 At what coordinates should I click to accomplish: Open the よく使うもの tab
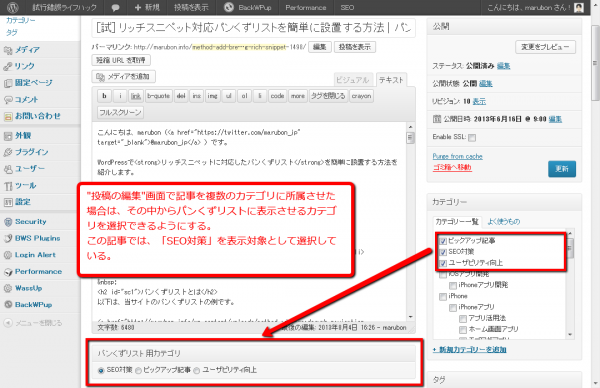(504, 222)
